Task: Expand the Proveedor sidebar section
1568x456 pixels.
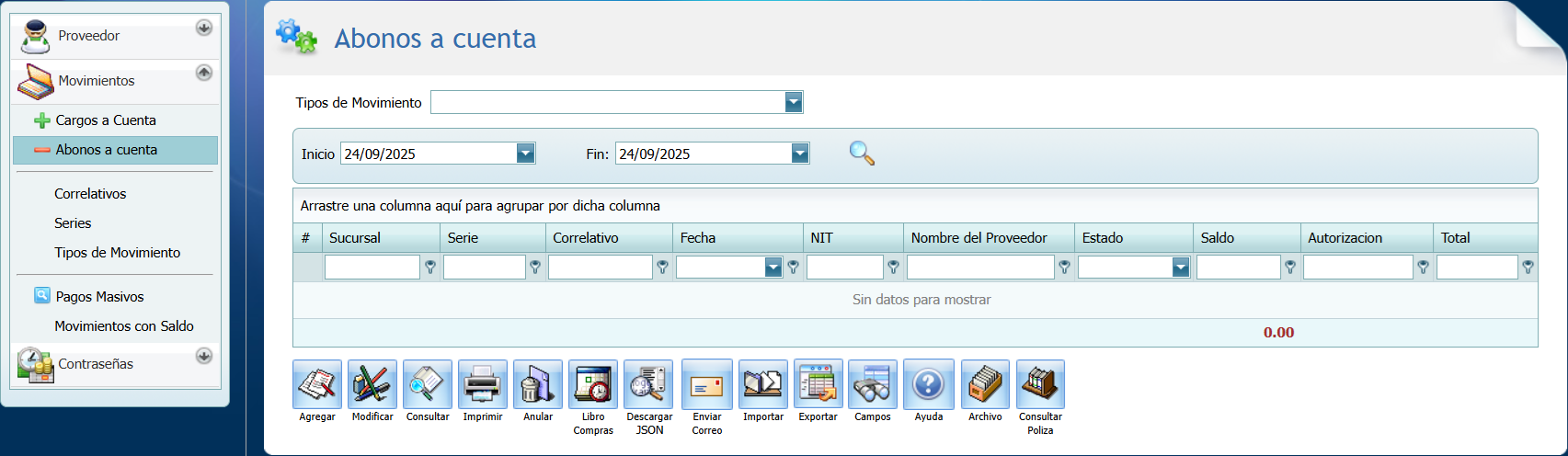Action: pyautogui.click(x=204, y=28)
